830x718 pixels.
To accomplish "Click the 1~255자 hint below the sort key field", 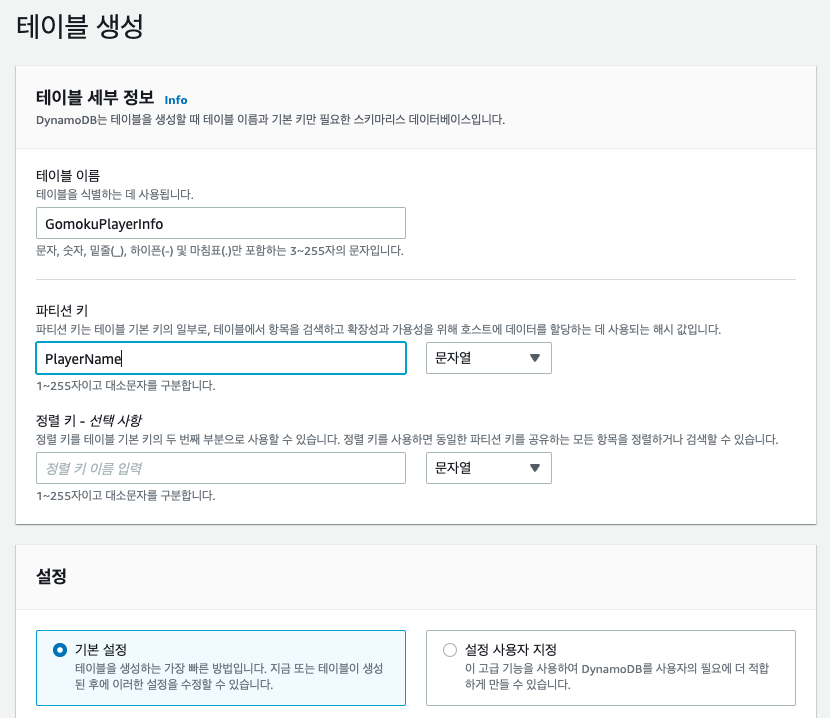I will (x=125, y=496).
